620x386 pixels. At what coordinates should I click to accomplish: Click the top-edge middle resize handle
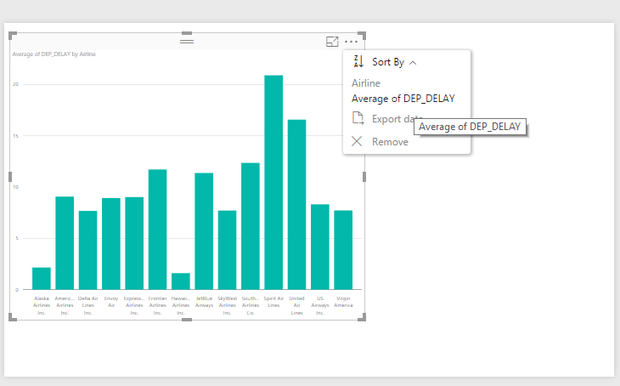click(187, 34)
